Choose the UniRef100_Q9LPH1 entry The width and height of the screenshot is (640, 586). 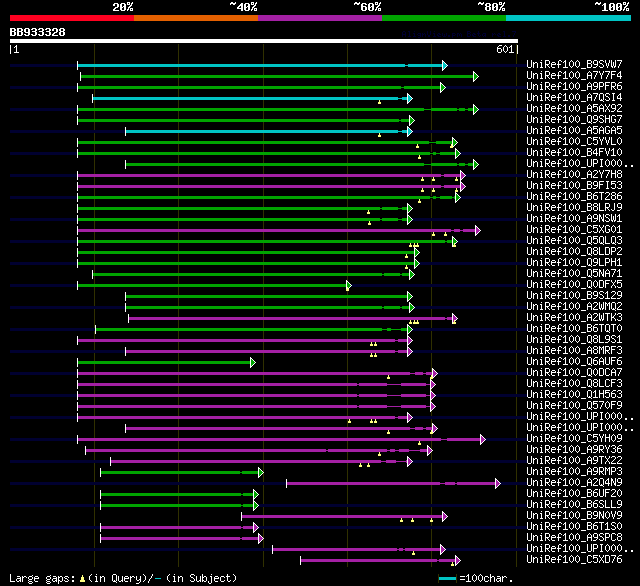point(574,263)
